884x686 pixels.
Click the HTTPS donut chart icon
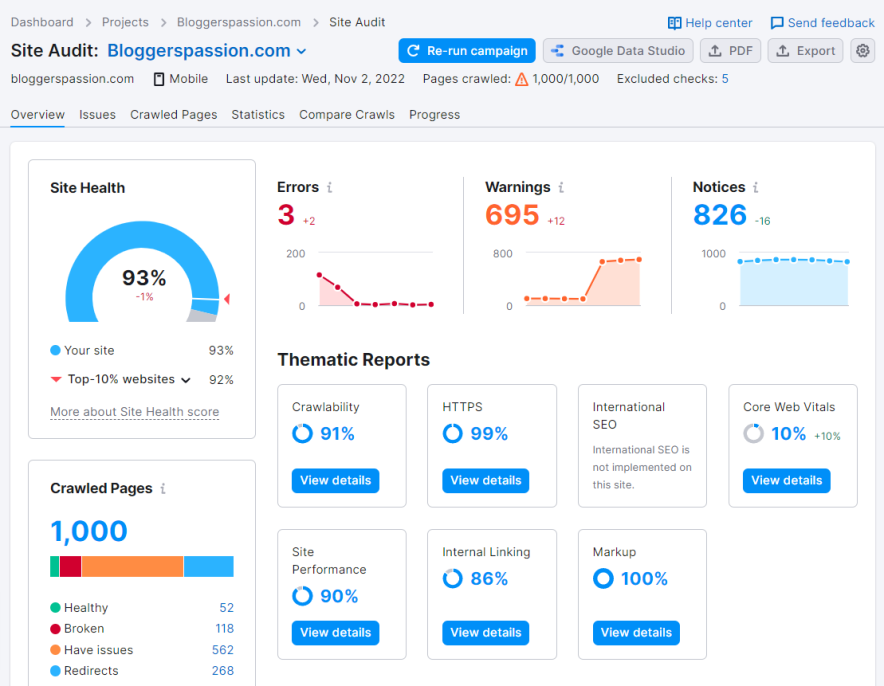452,433
